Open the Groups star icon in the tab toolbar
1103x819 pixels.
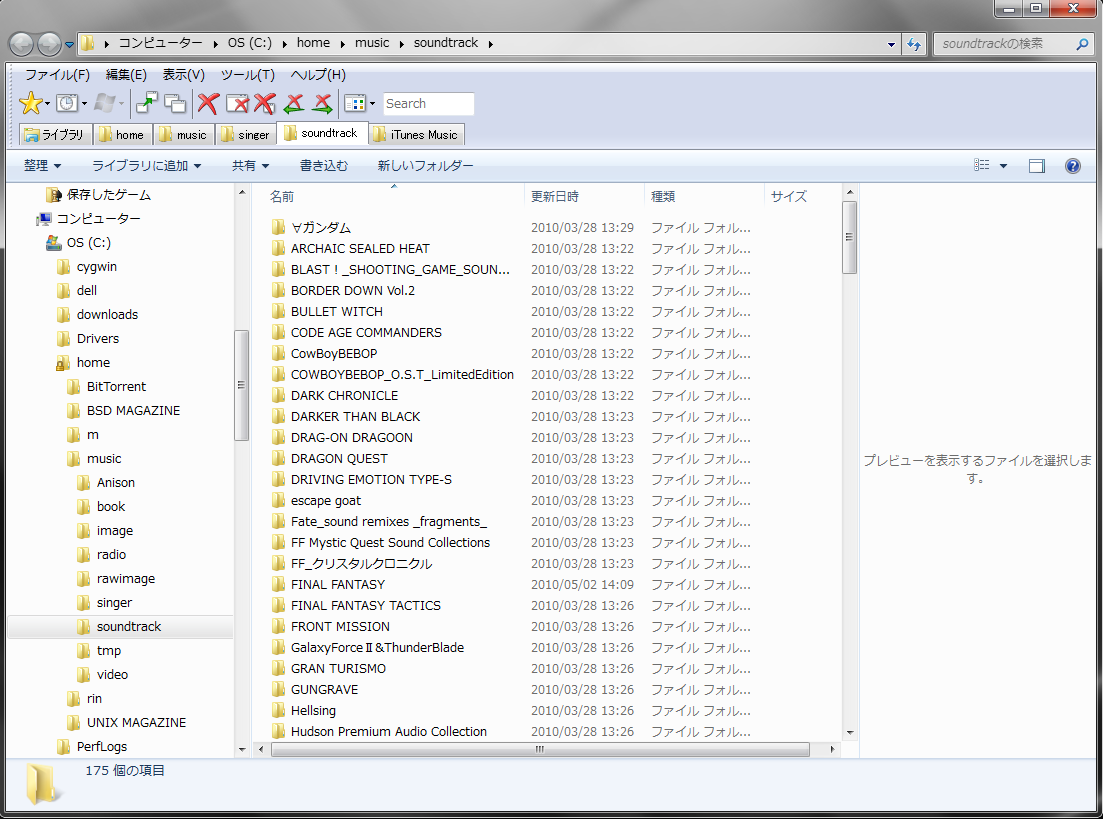[x=30, y=103]
